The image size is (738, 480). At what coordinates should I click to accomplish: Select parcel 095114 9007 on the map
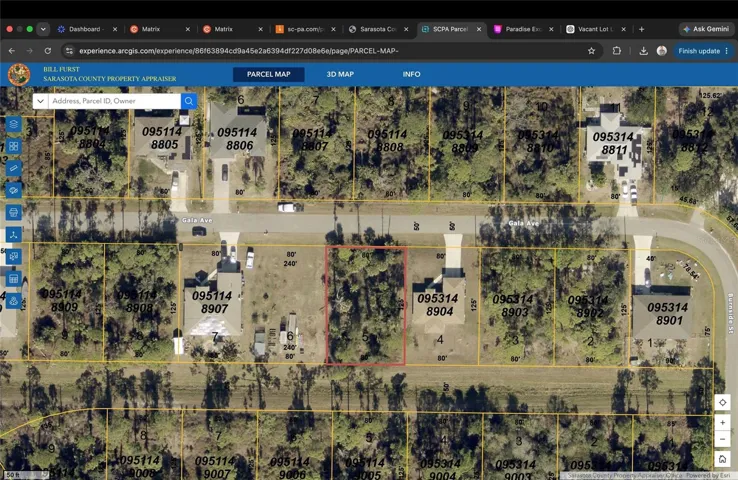click(216, 467)
